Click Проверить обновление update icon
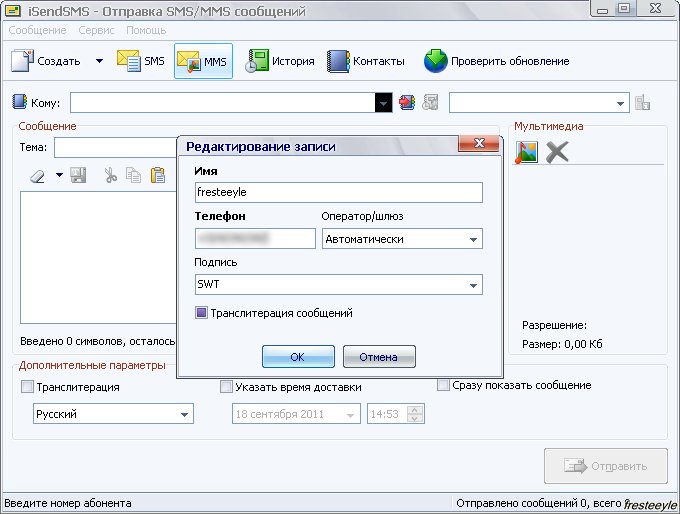This screenshot has width=680, height=514. point(435,61)
